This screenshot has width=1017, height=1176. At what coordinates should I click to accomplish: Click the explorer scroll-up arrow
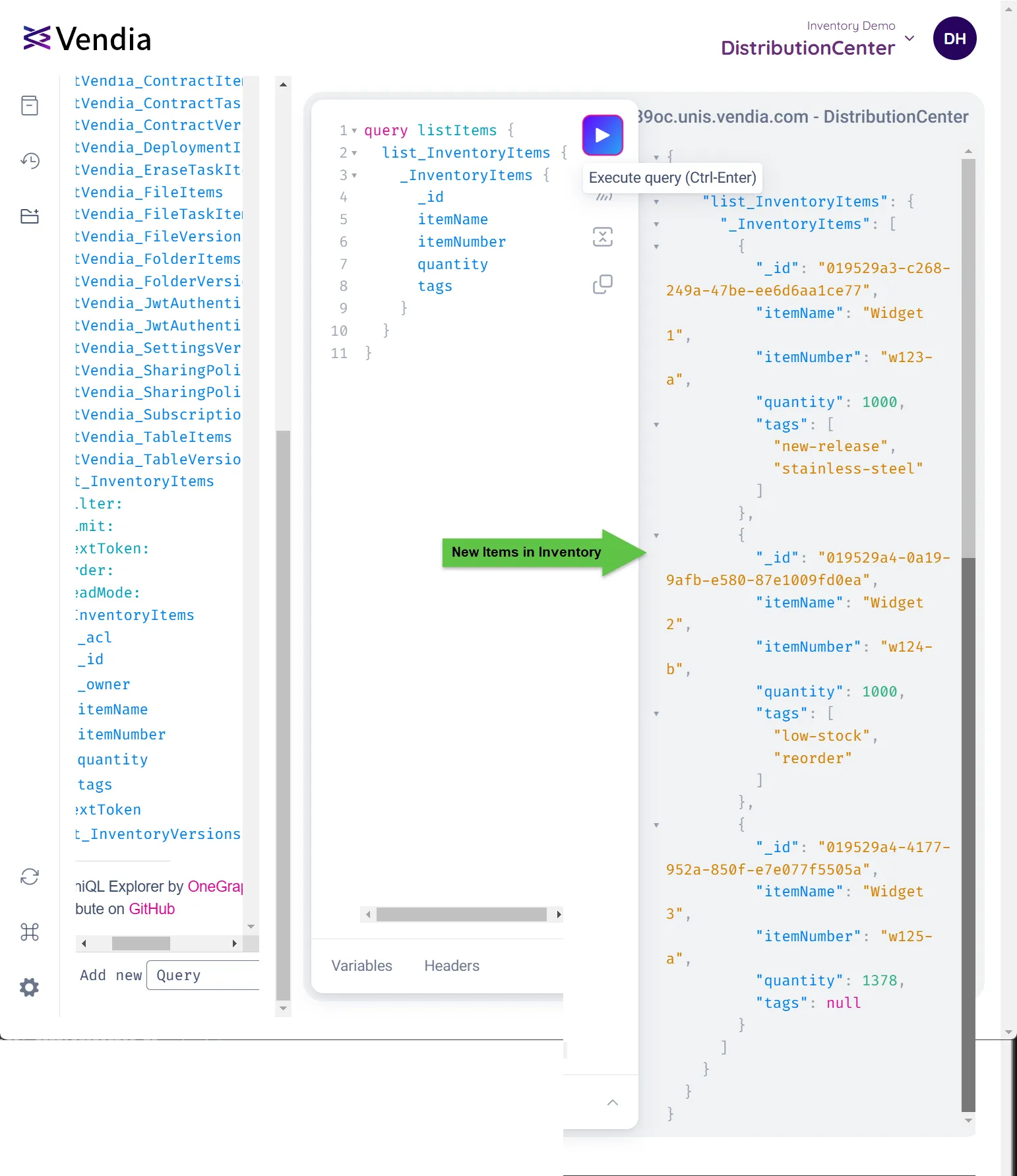(x=283, y=84)
